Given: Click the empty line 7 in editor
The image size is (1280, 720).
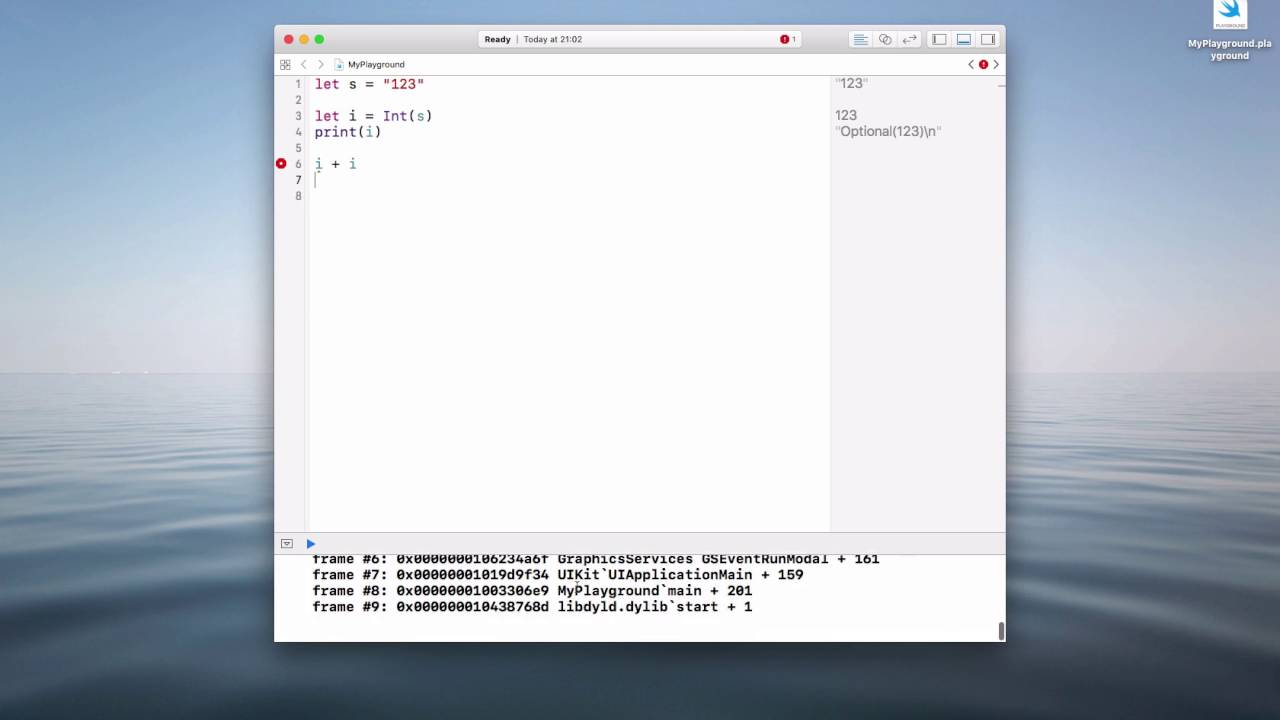Looking at the screenshot, I should tap(570, 180).
